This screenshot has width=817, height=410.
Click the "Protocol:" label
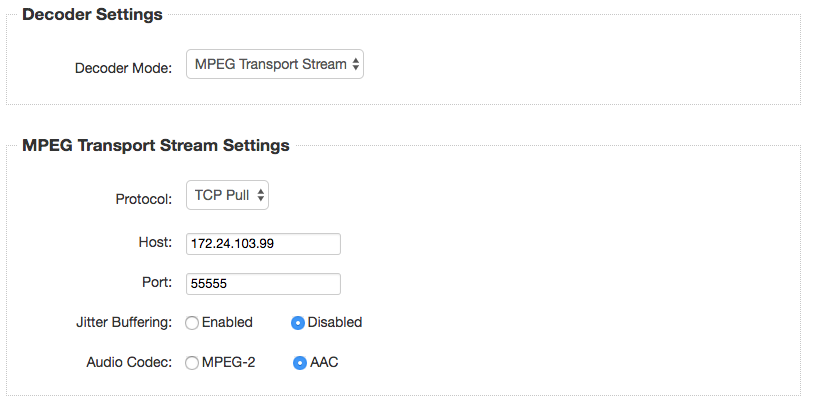click(x=144, y=199)
